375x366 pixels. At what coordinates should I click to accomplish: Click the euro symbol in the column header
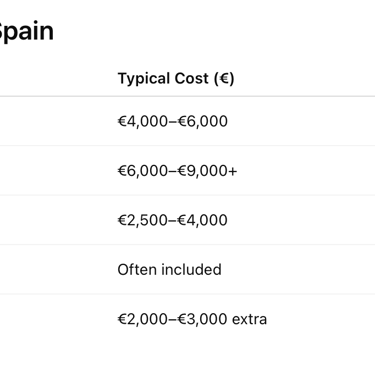[224, 79]
